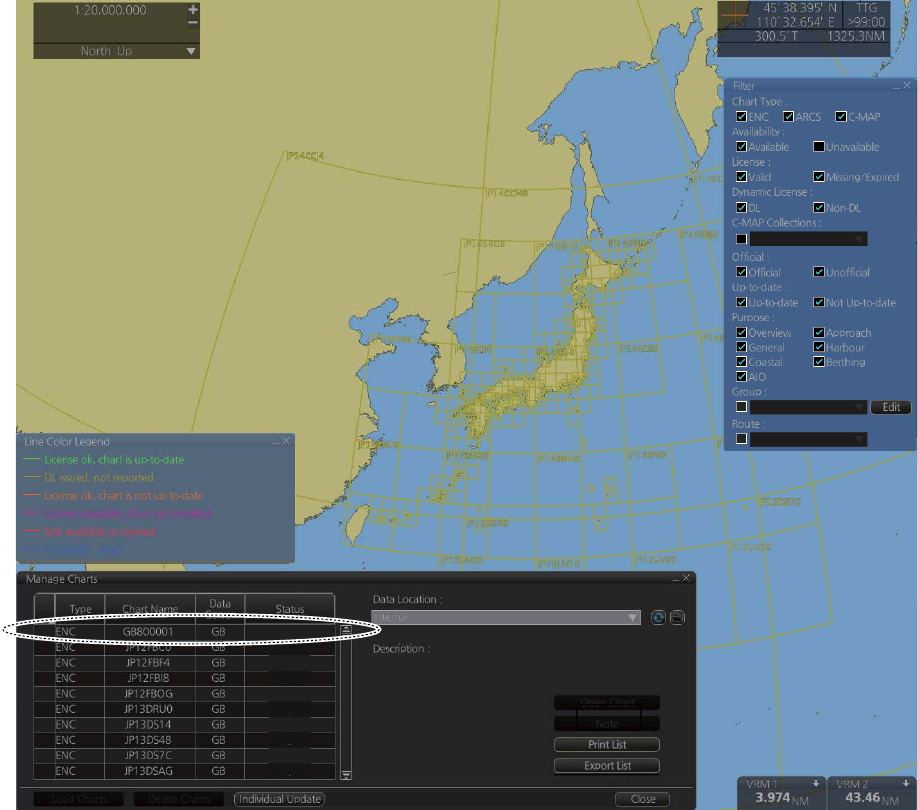Zoom out with the chart scale minus icon
Image resolution: width=918 pixels, height=810 pixels.
coord(193,23)
